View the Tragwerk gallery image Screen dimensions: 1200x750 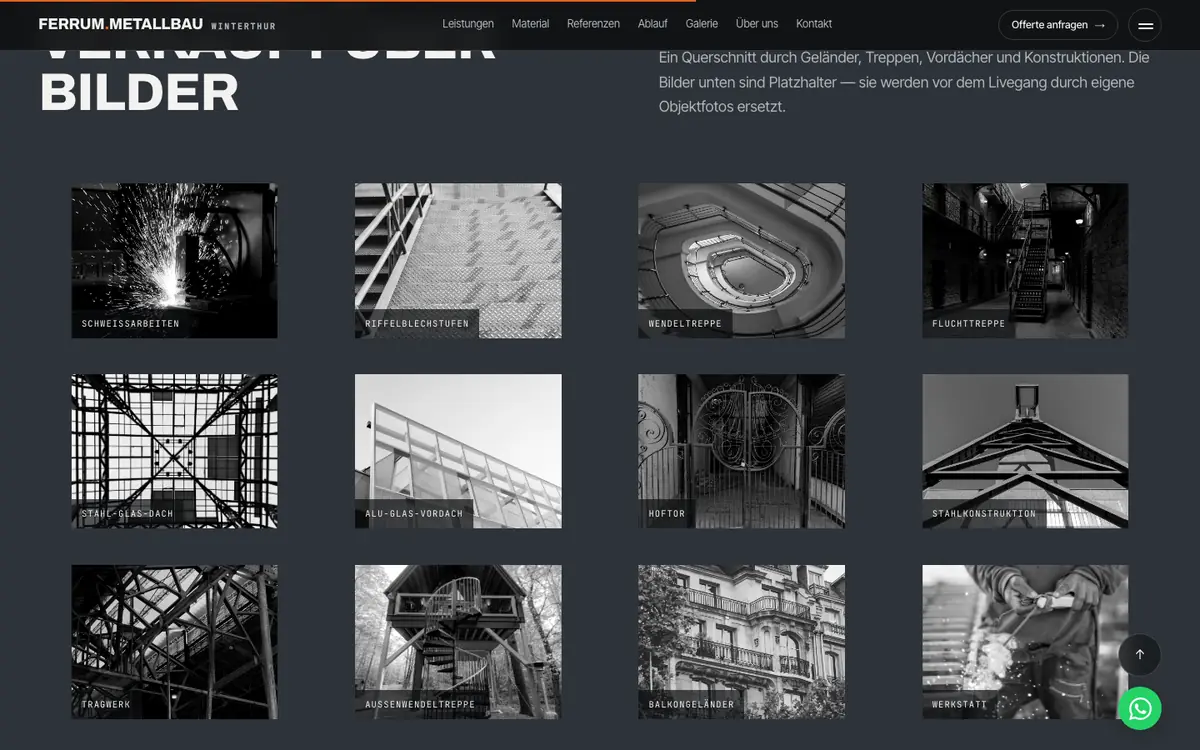[175, 642]
